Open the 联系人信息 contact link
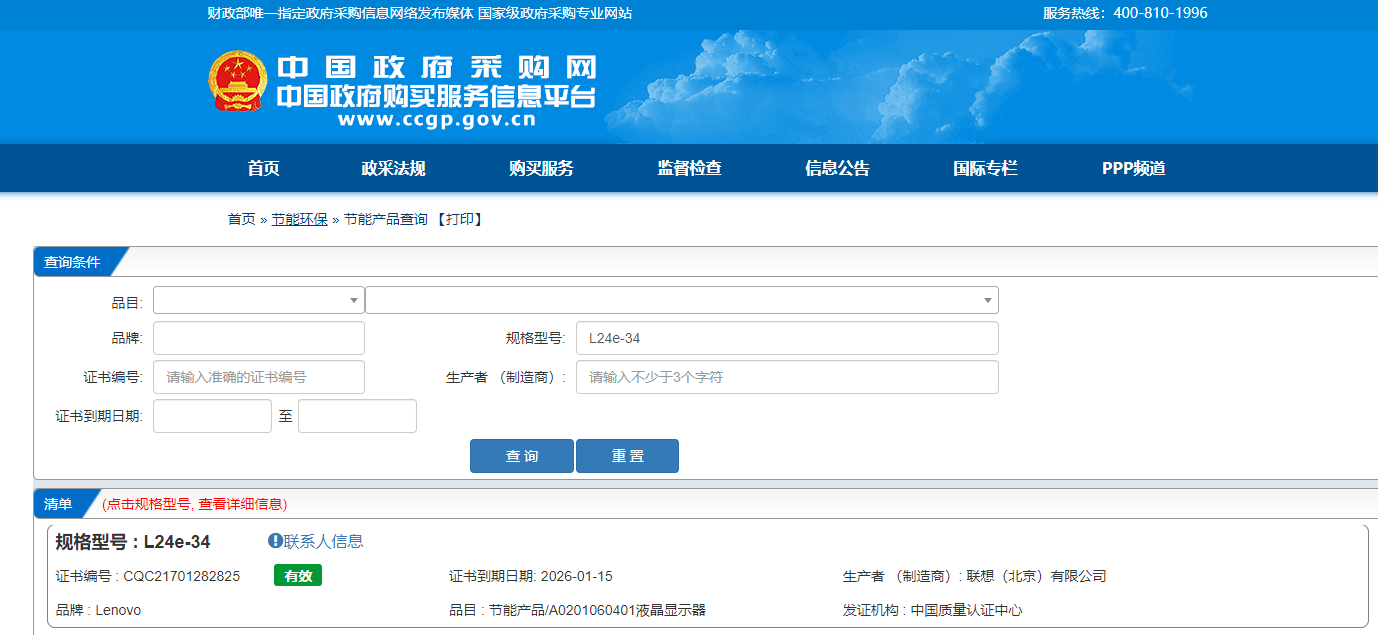This screenshot has height=635, width=1378. tap(324, 541)
